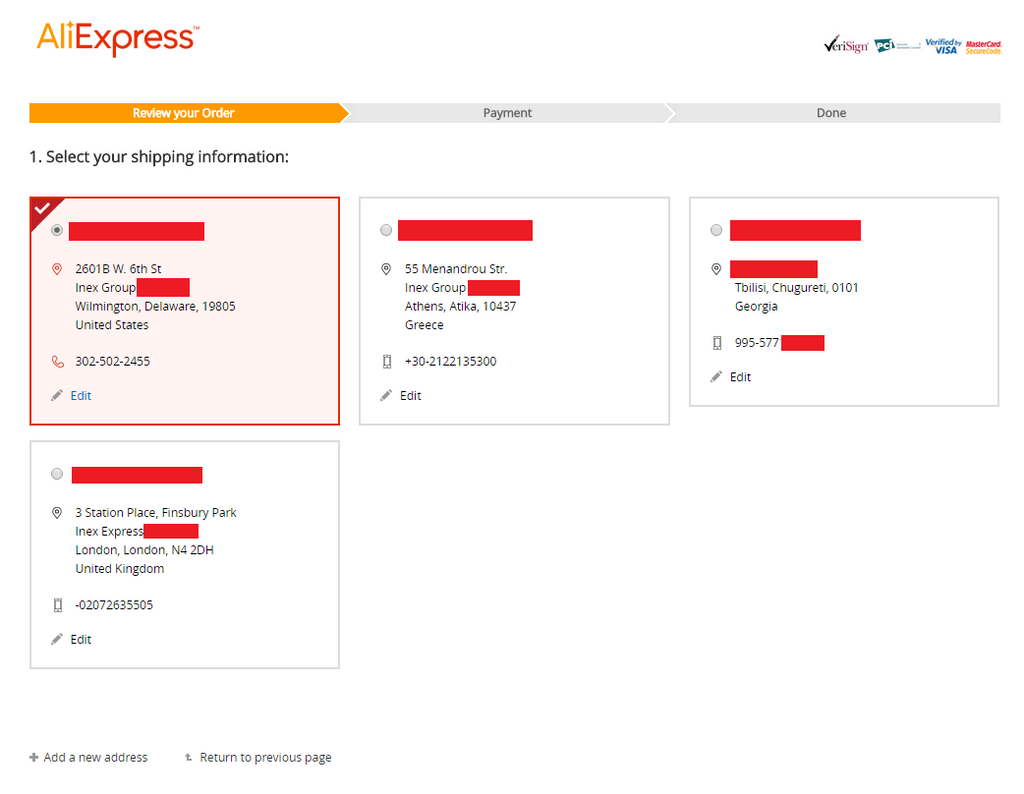Click the return arrow icon at bottom
Image resolution: width=1024 pixels, height=794 pixels.
point(188,757)
